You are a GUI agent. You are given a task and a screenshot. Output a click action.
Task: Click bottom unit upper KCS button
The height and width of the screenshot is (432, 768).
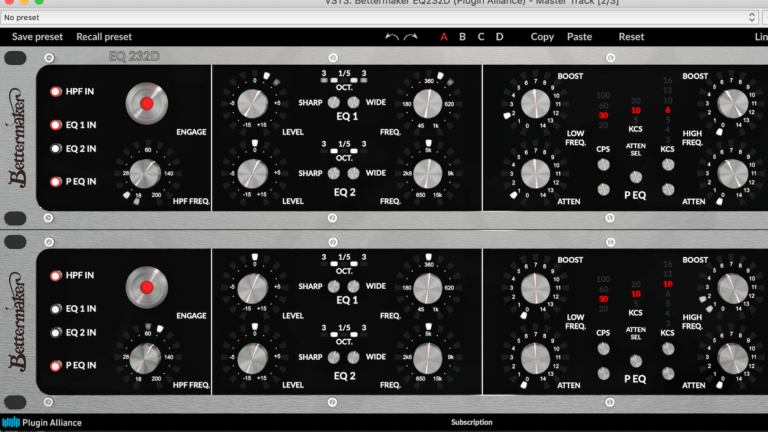click(x=668, y=349)
